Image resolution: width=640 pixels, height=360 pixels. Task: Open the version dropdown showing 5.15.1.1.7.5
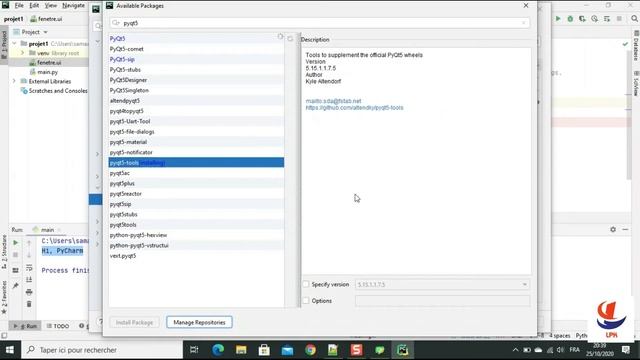point(442,284)
